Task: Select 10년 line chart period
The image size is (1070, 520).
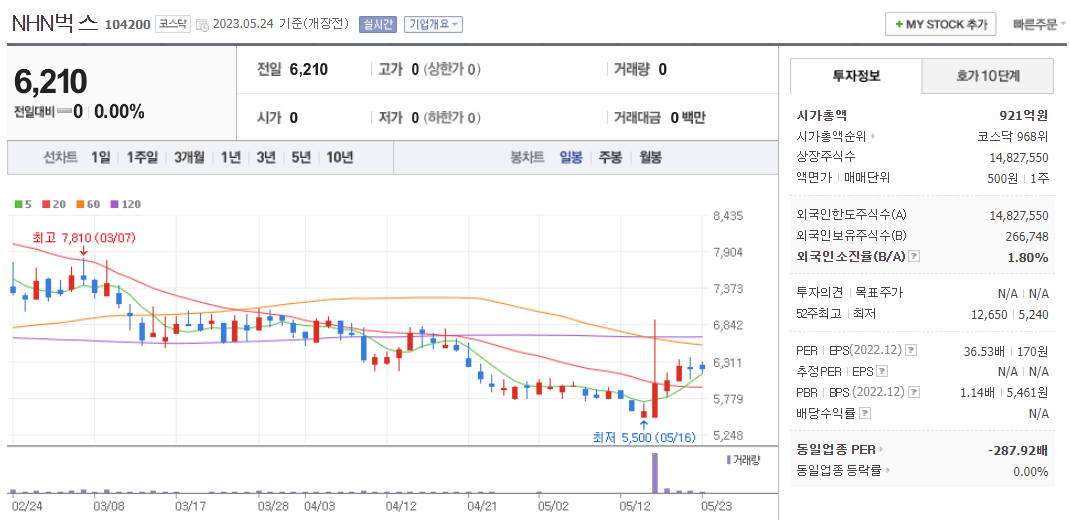Action: click(339, 157)
